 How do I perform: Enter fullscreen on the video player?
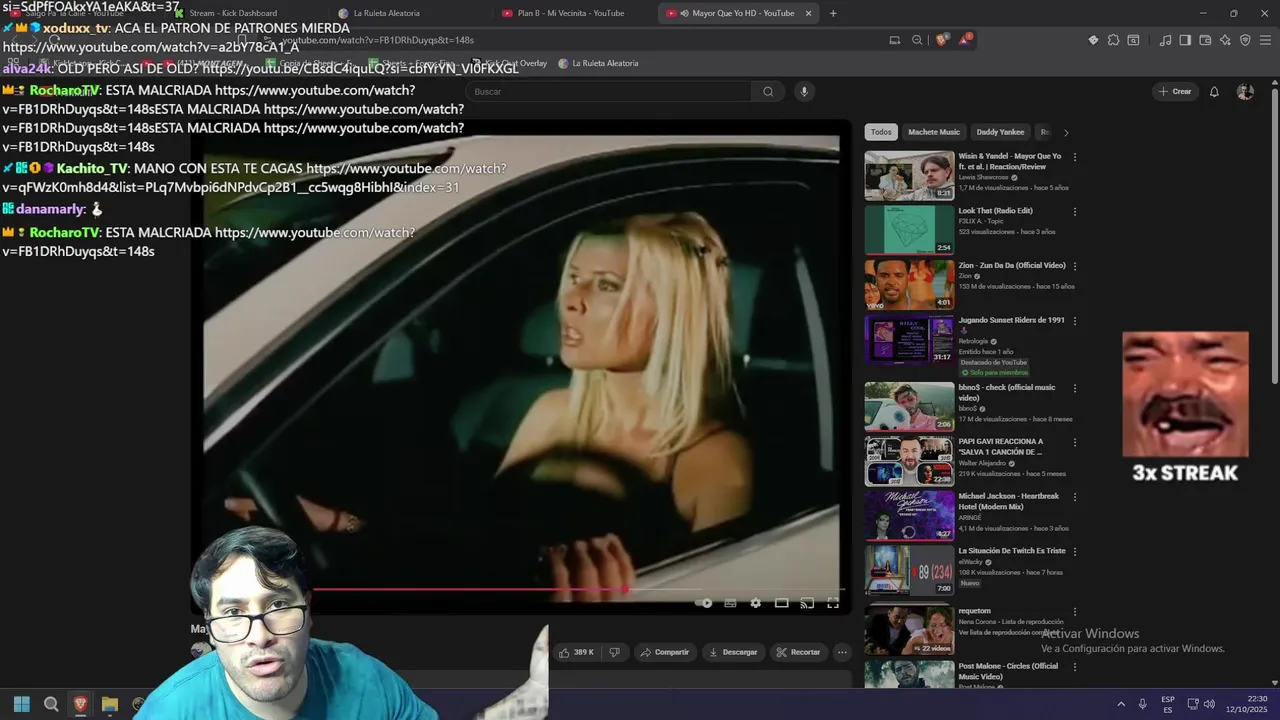[x=833, y=603]
